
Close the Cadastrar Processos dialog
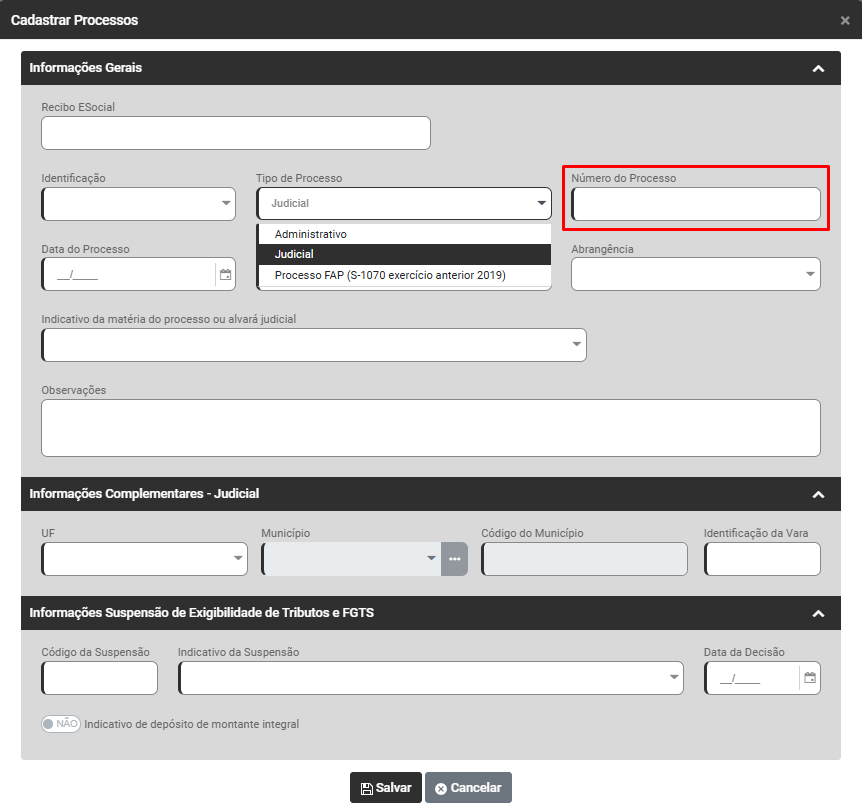[x=845, y=20]
